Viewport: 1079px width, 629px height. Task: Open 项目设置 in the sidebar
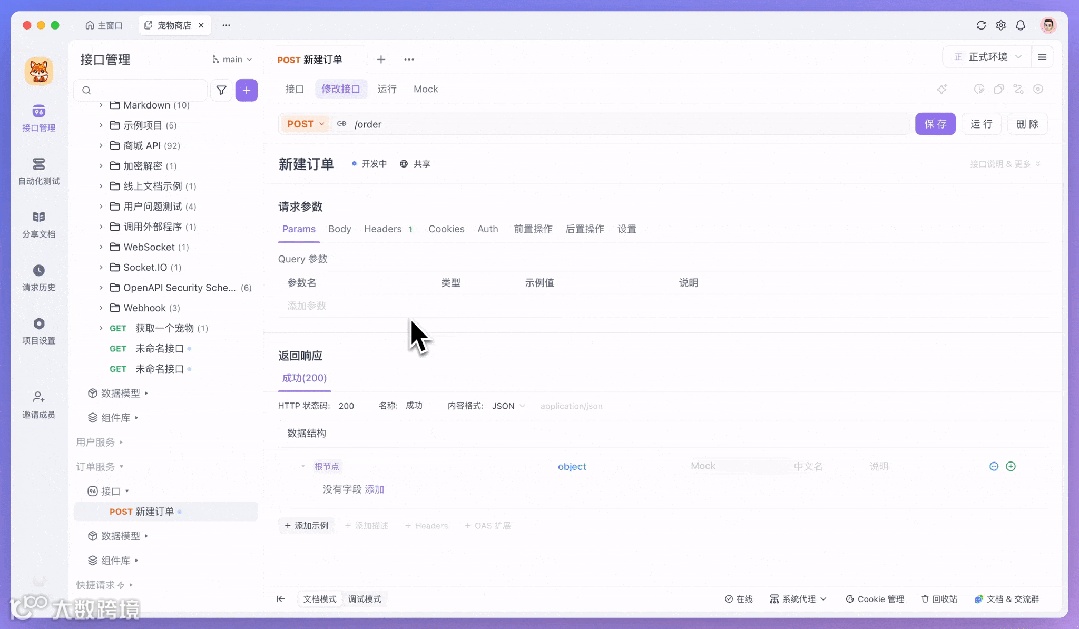point(39,330)
